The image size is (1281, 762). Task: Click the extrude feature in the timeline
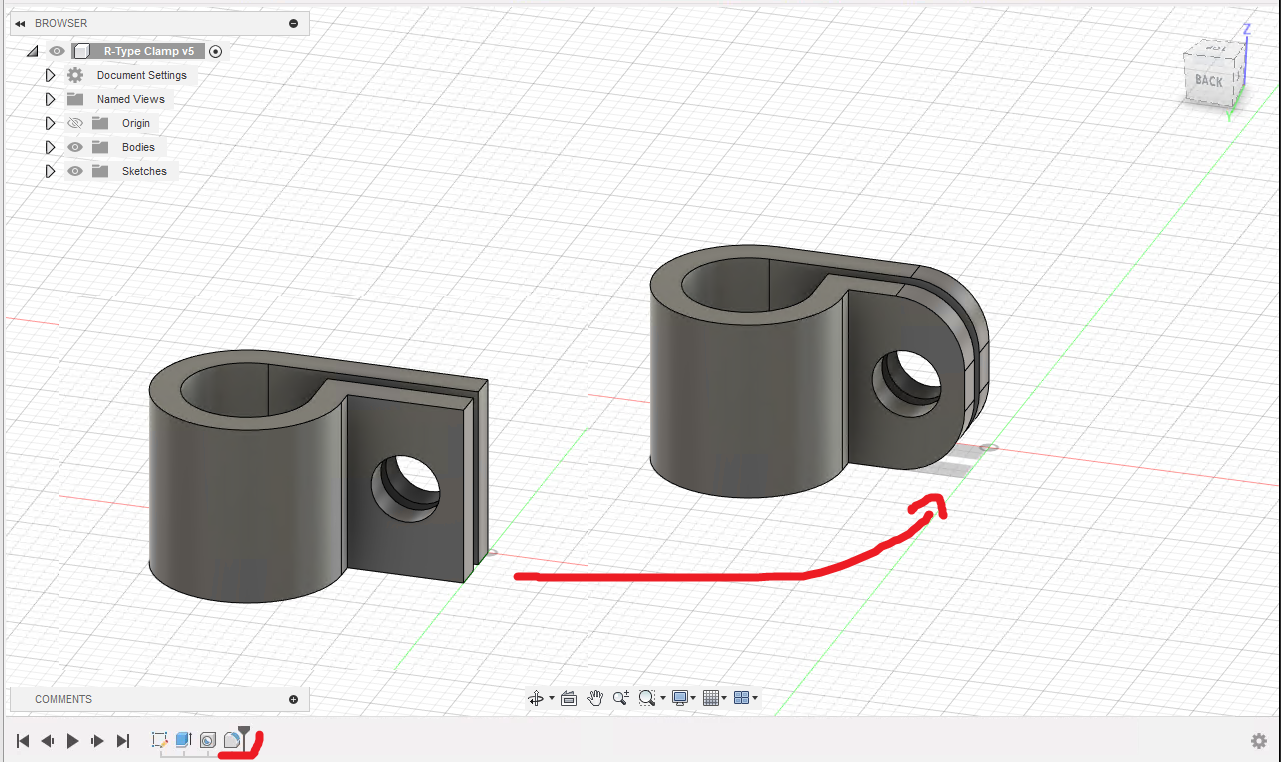[x=184, y=740]
